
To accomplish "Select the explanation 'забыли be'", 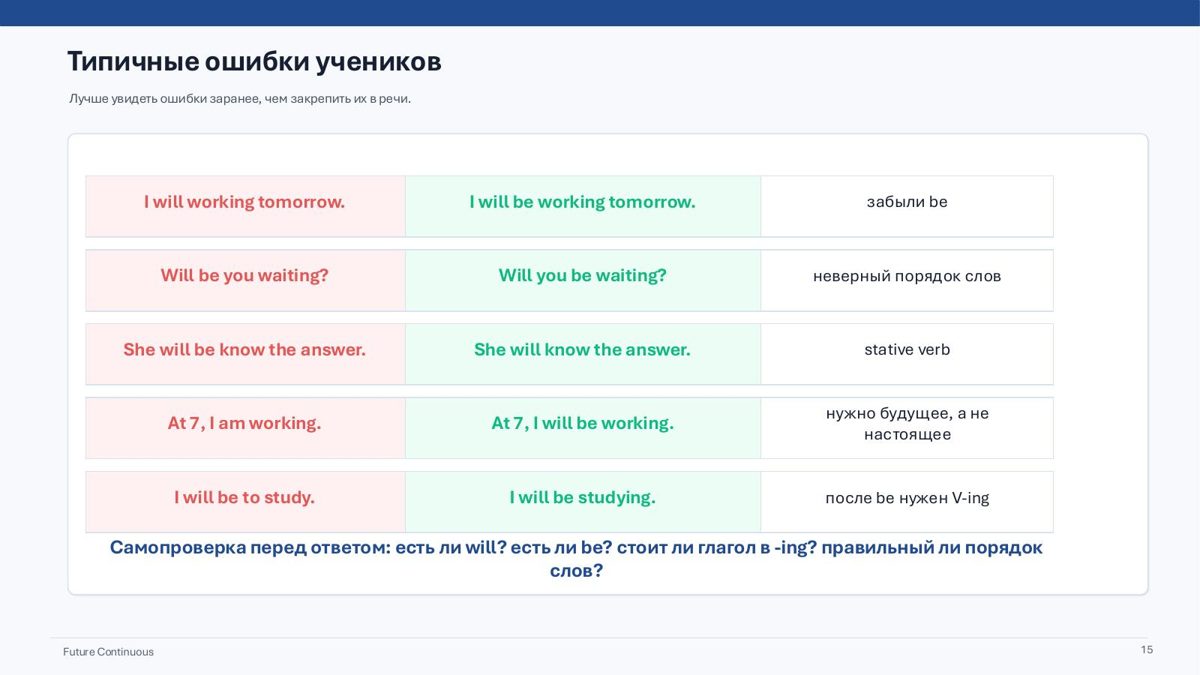I will click(x=907, y=202).
